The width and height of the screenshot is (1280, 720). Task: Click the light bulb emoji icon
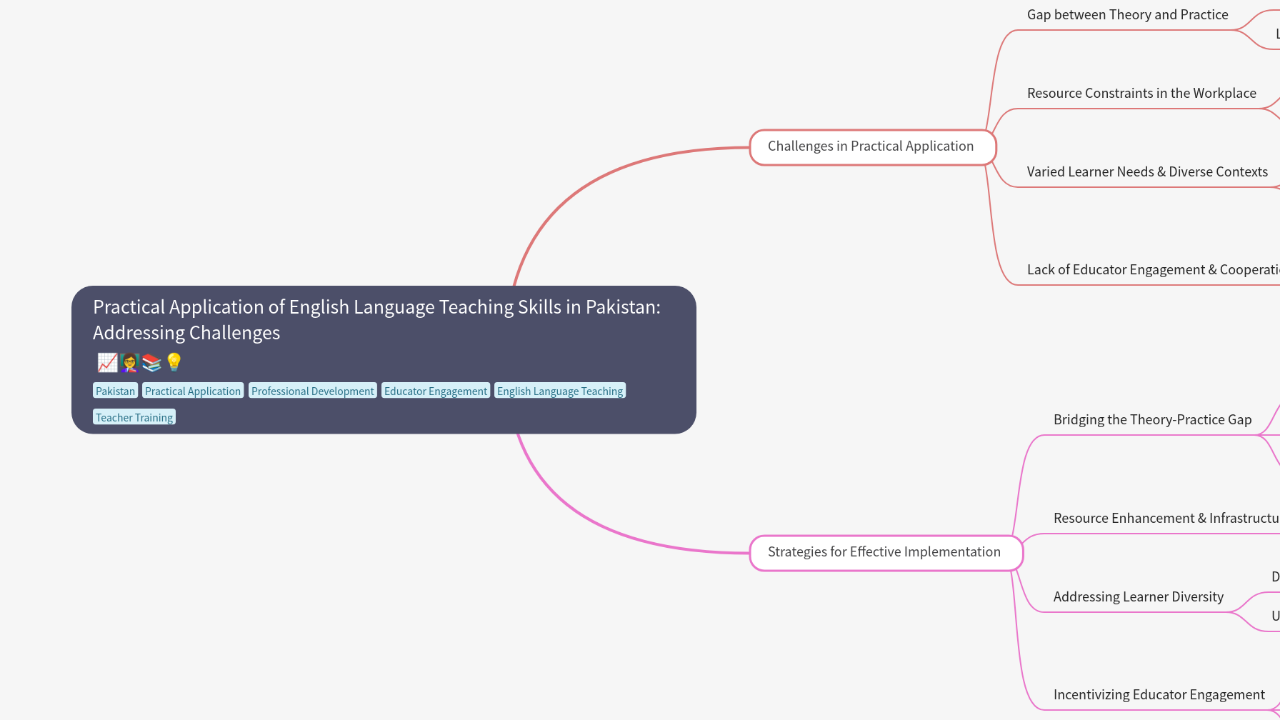click(x=173, y=363)
